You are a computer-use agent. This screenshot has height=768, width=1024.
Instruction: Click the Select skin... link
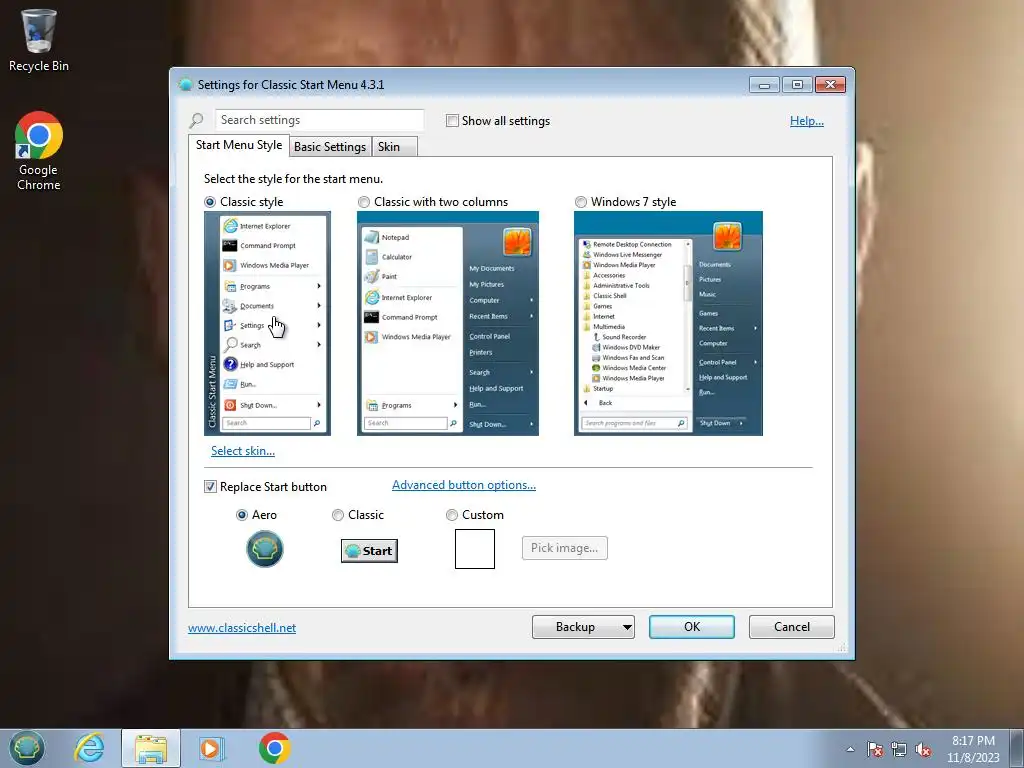point(243,451)
